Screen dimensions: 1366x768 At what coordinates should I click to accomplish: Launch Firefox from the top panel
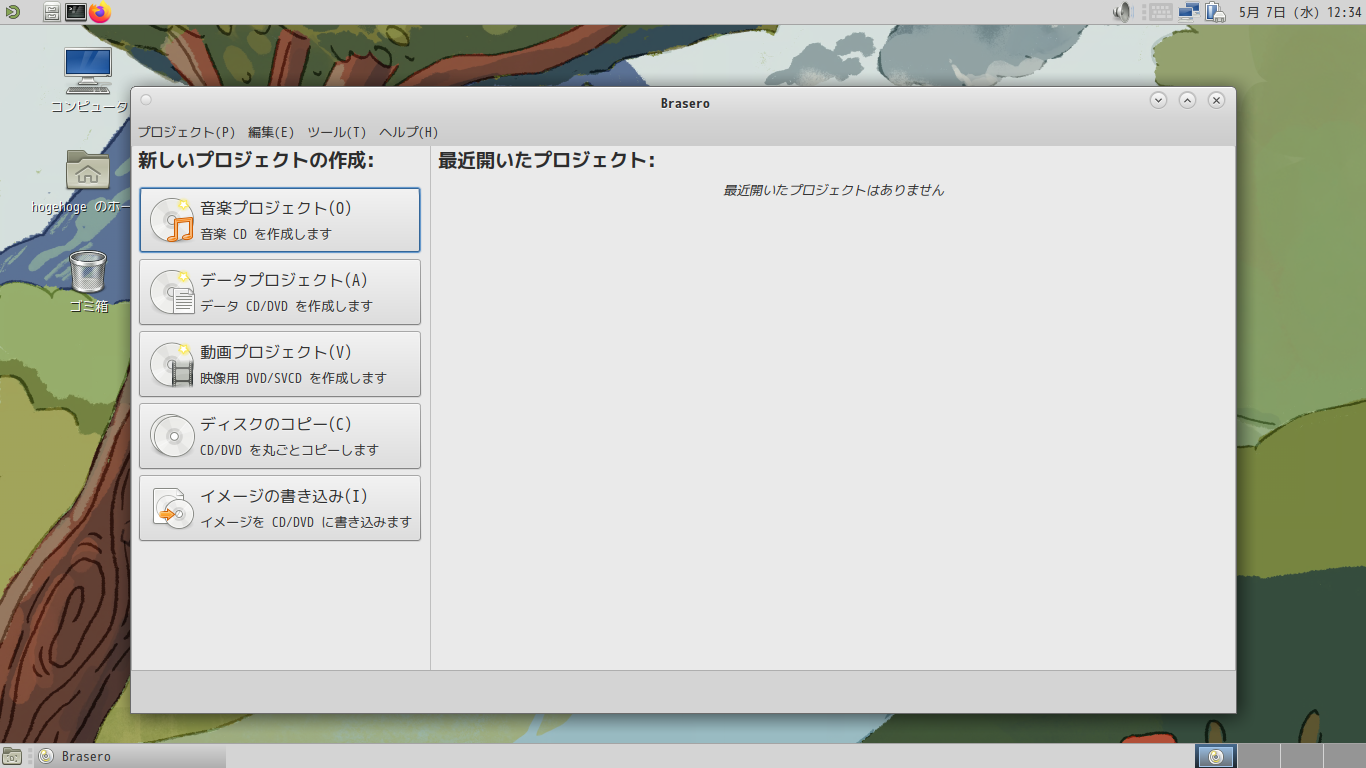(100, 12)
